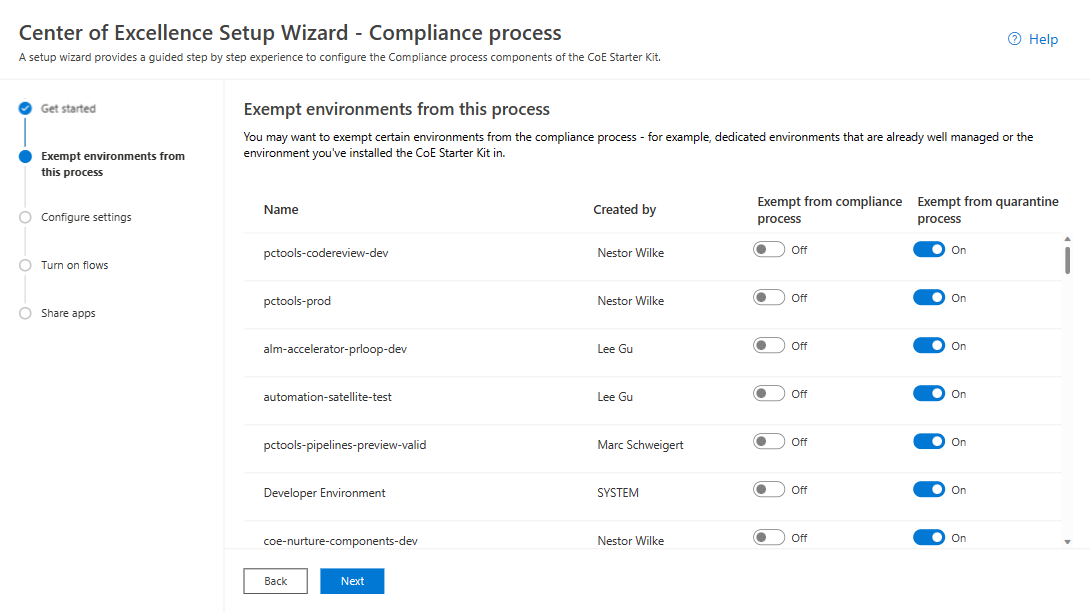Go to the Share apps step
The height and width of the screenshot is (613, 1090).
click(68, 313)
